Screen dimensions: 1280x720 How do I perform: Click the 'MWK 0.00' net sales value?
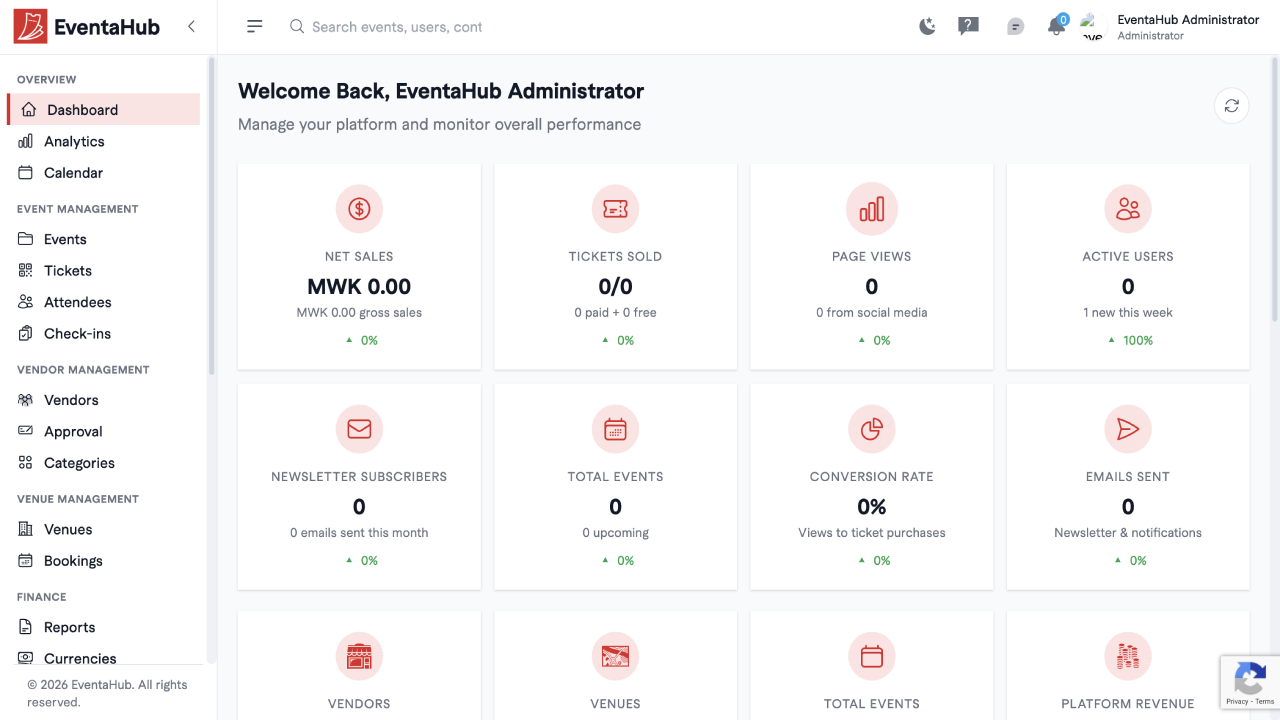click(359, 287)
